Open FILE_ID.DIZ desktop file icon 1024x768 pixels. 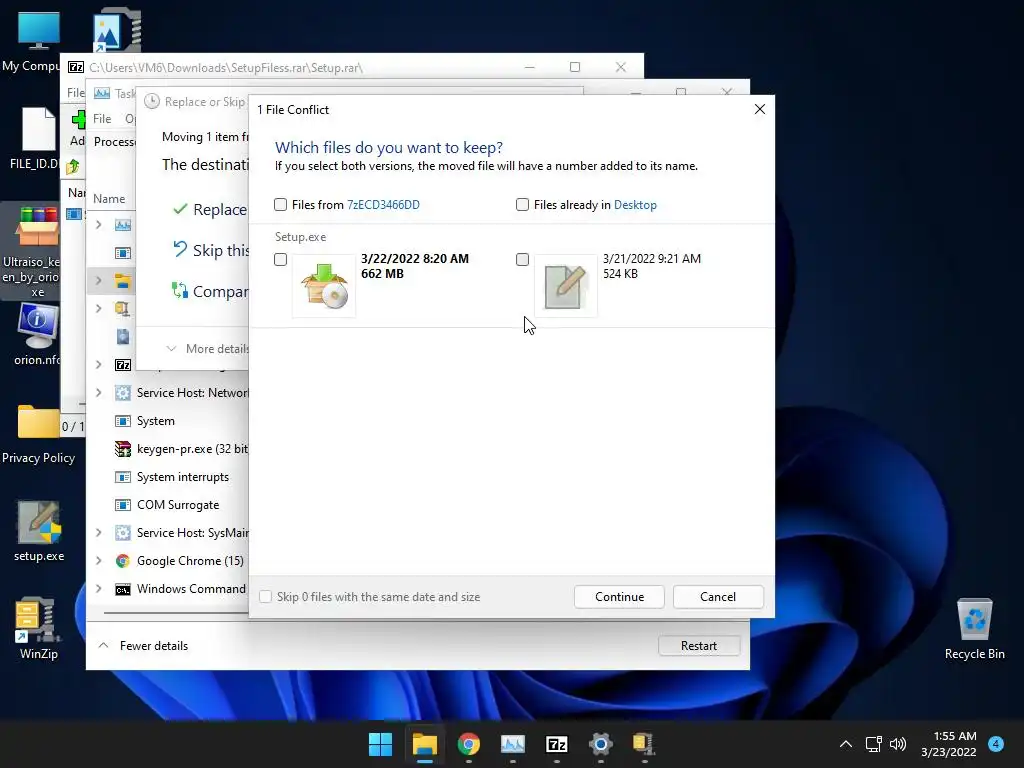pos(39,129)
